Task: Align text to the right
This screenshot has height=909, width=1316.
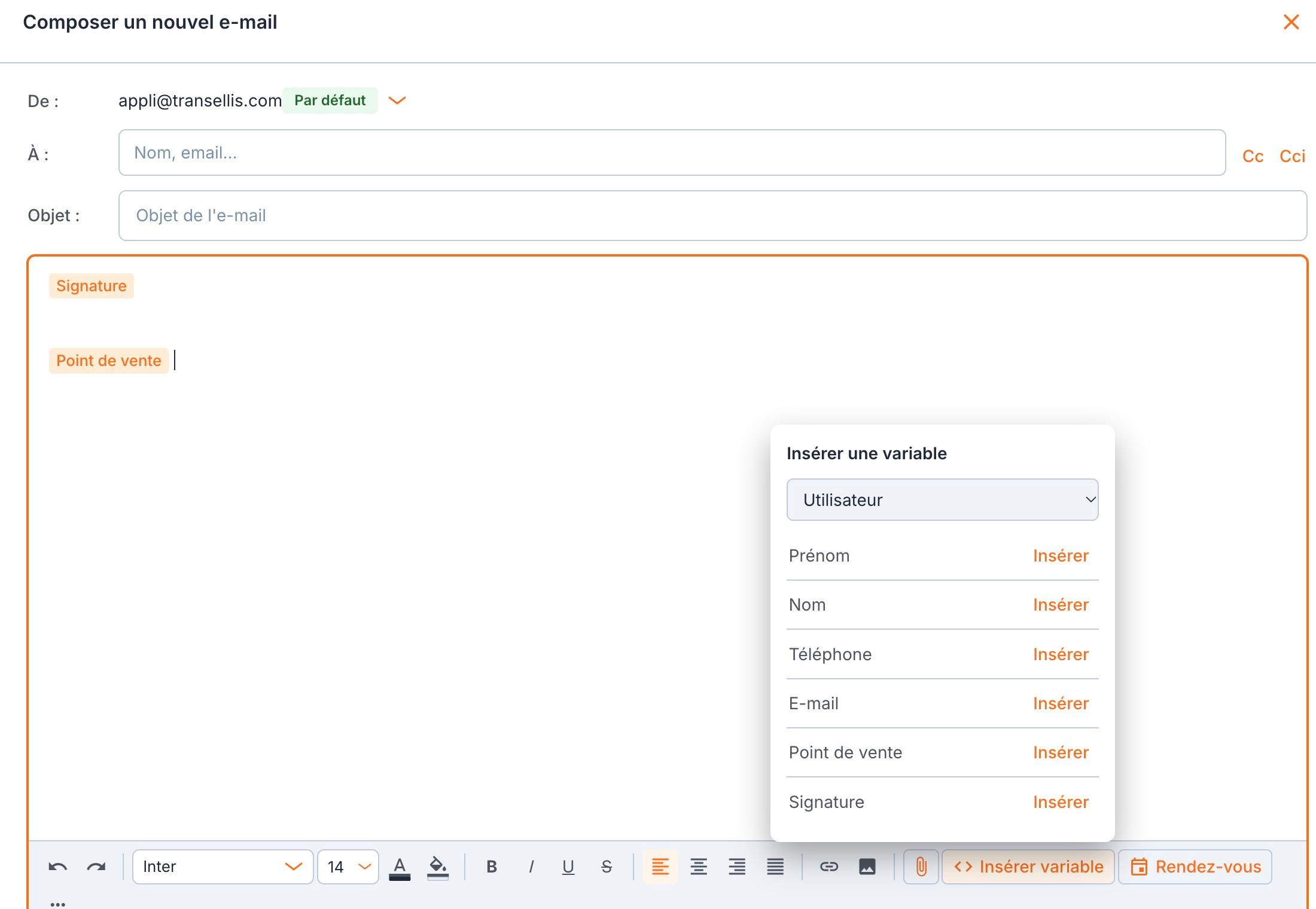Action: 737,867
